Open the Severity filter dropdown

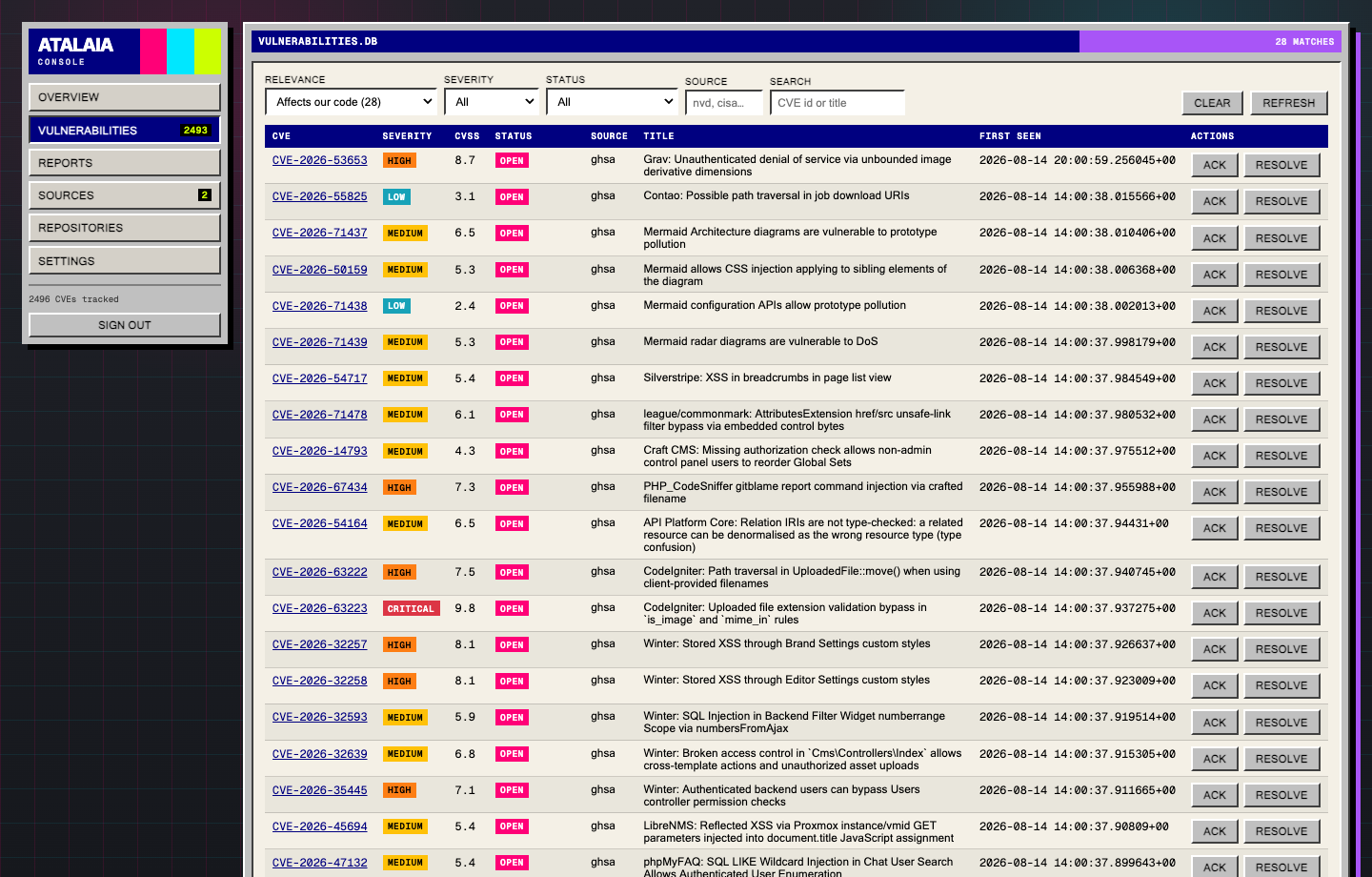(492, 102)
